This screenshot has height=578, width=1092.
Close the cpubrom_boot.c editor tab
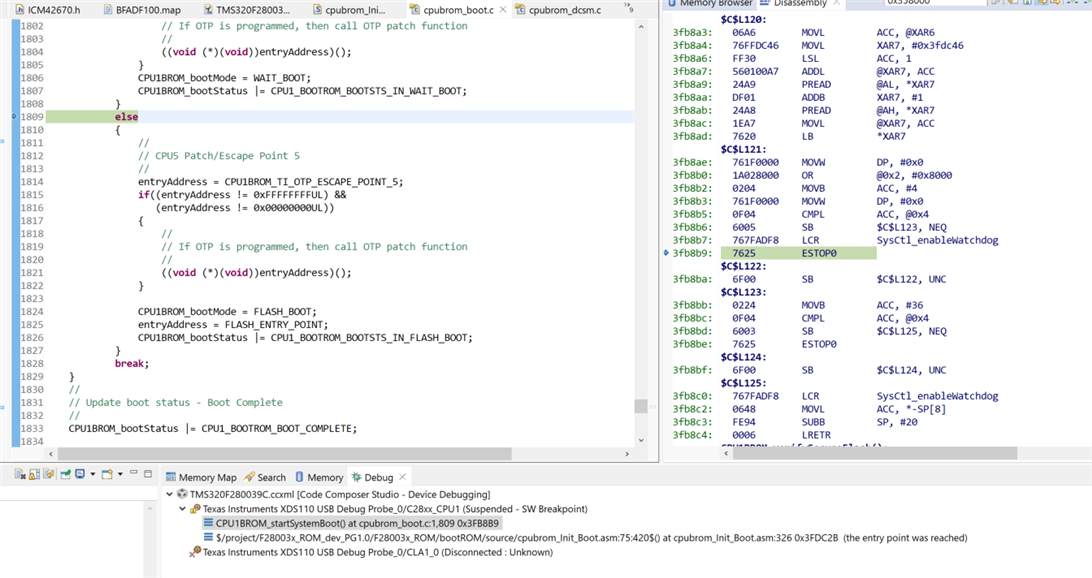(x=502, y=10)
